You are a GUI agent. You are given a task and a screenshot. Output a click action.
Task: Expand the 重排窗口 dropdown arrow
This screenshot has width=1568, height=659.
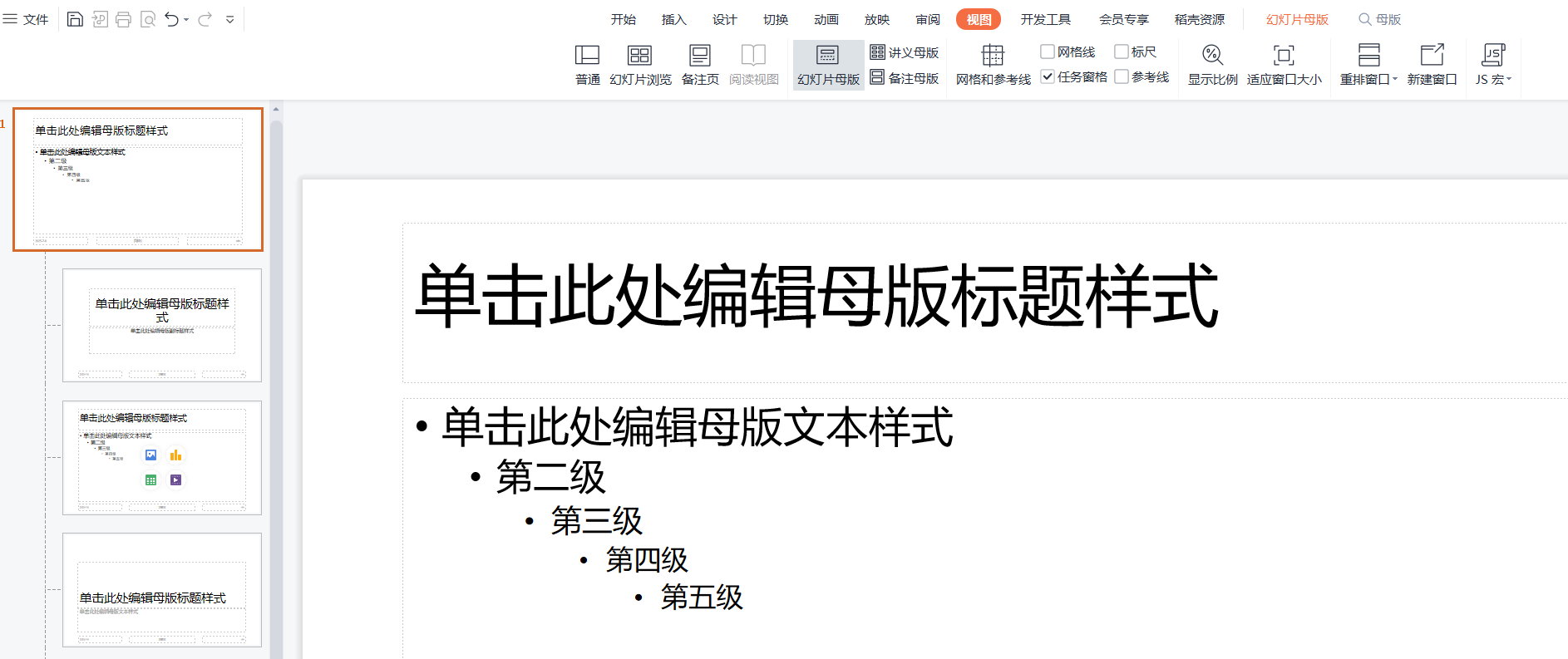coord(1395,80)
